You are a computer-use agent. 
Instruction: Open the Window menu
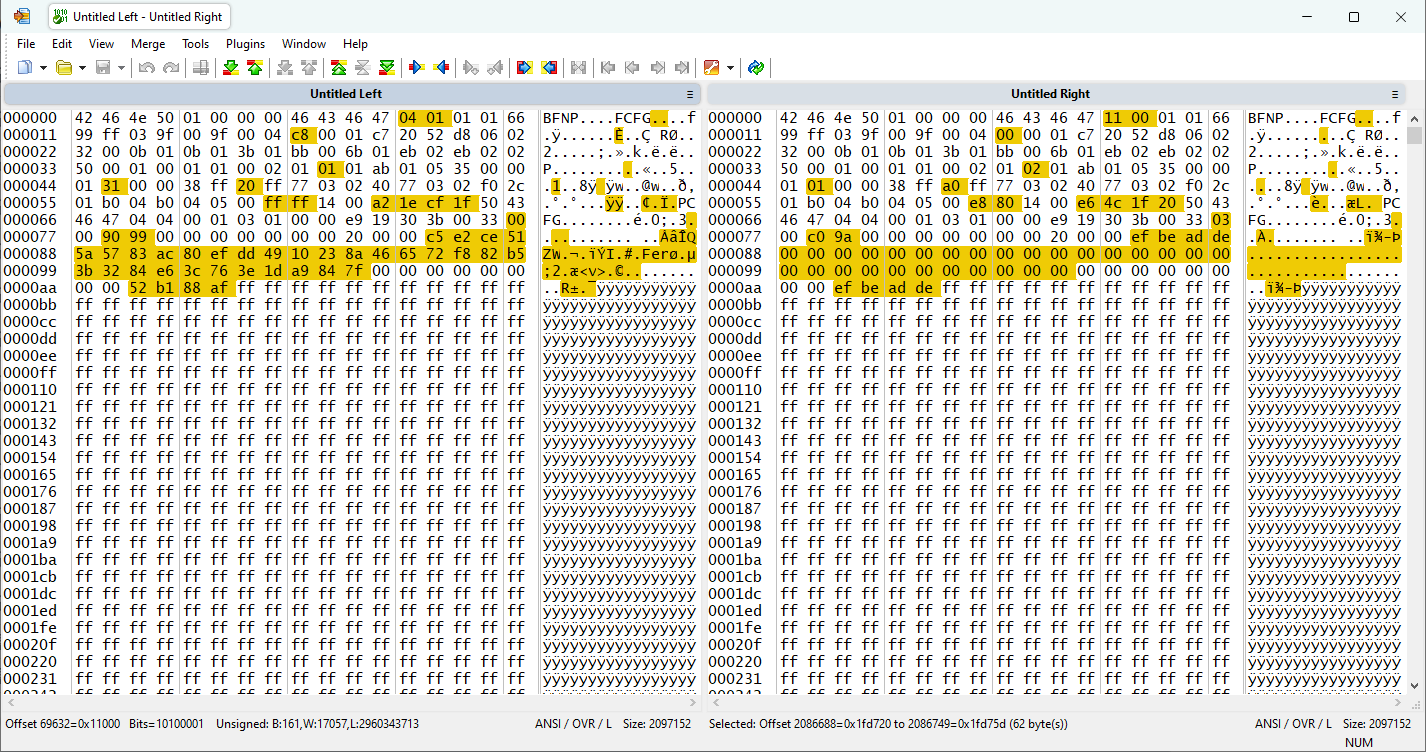point(304,44)
